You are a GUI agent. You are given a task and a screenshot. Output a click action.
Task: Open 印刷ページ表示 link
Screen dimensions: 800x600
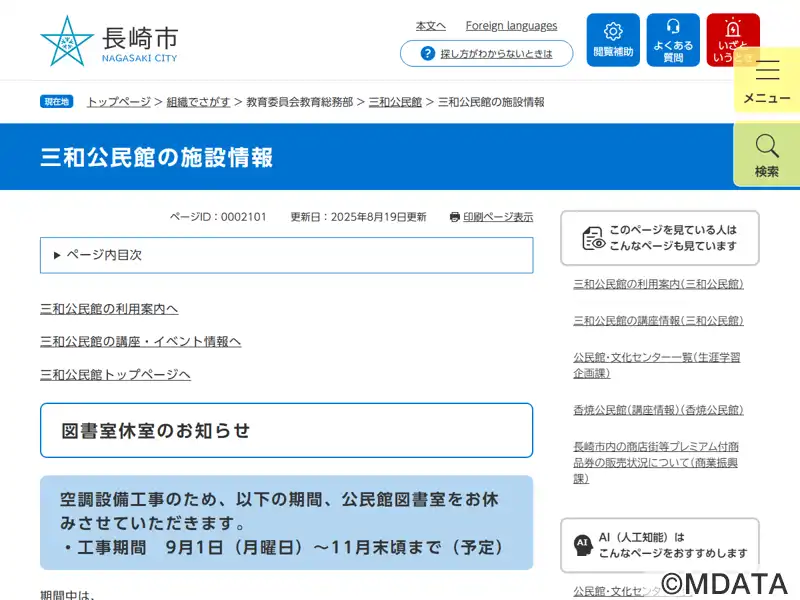pyautogui.click(x=498, y=217)
